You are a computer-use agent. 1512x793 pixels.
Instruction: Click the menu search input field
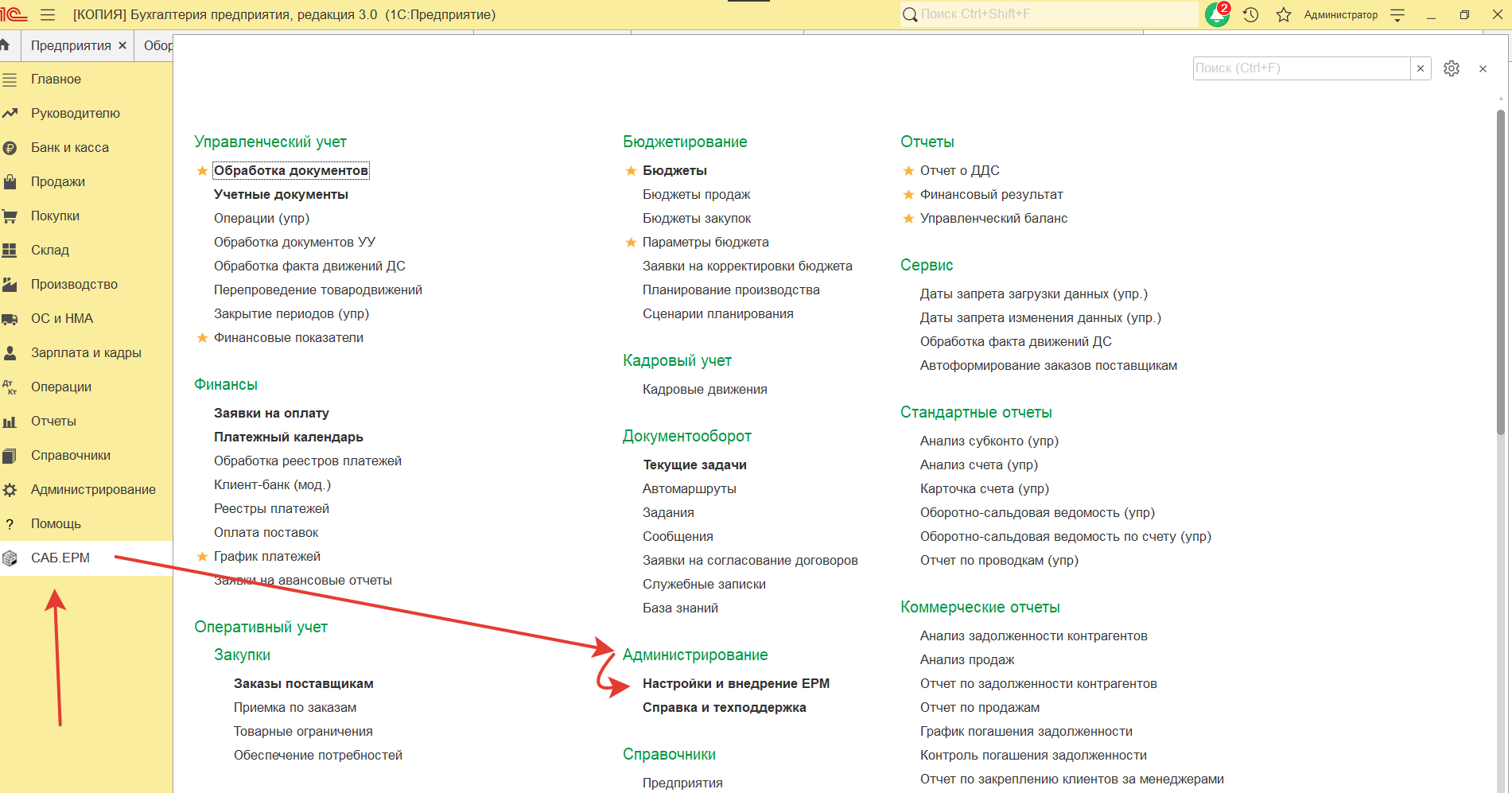pyautogui.click(x=1301, y=68)
